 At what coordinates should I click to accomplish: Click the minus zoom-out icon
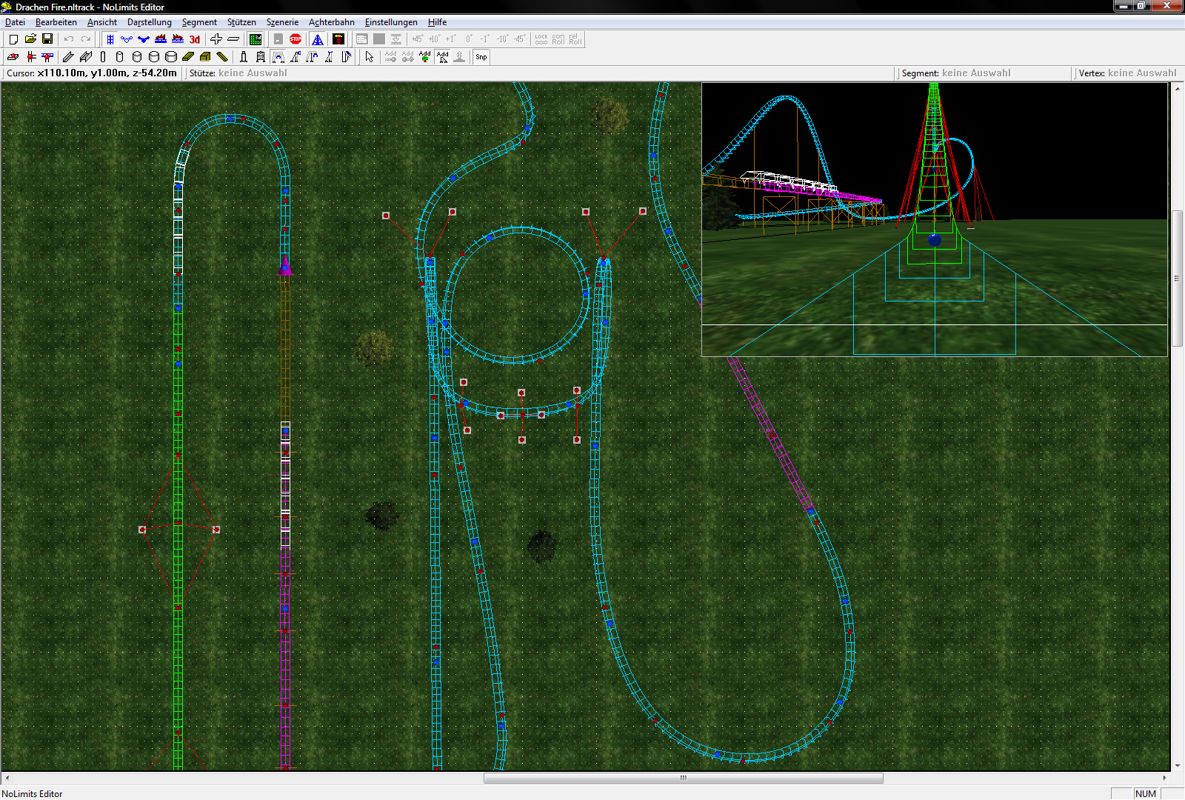coord(233,39)
